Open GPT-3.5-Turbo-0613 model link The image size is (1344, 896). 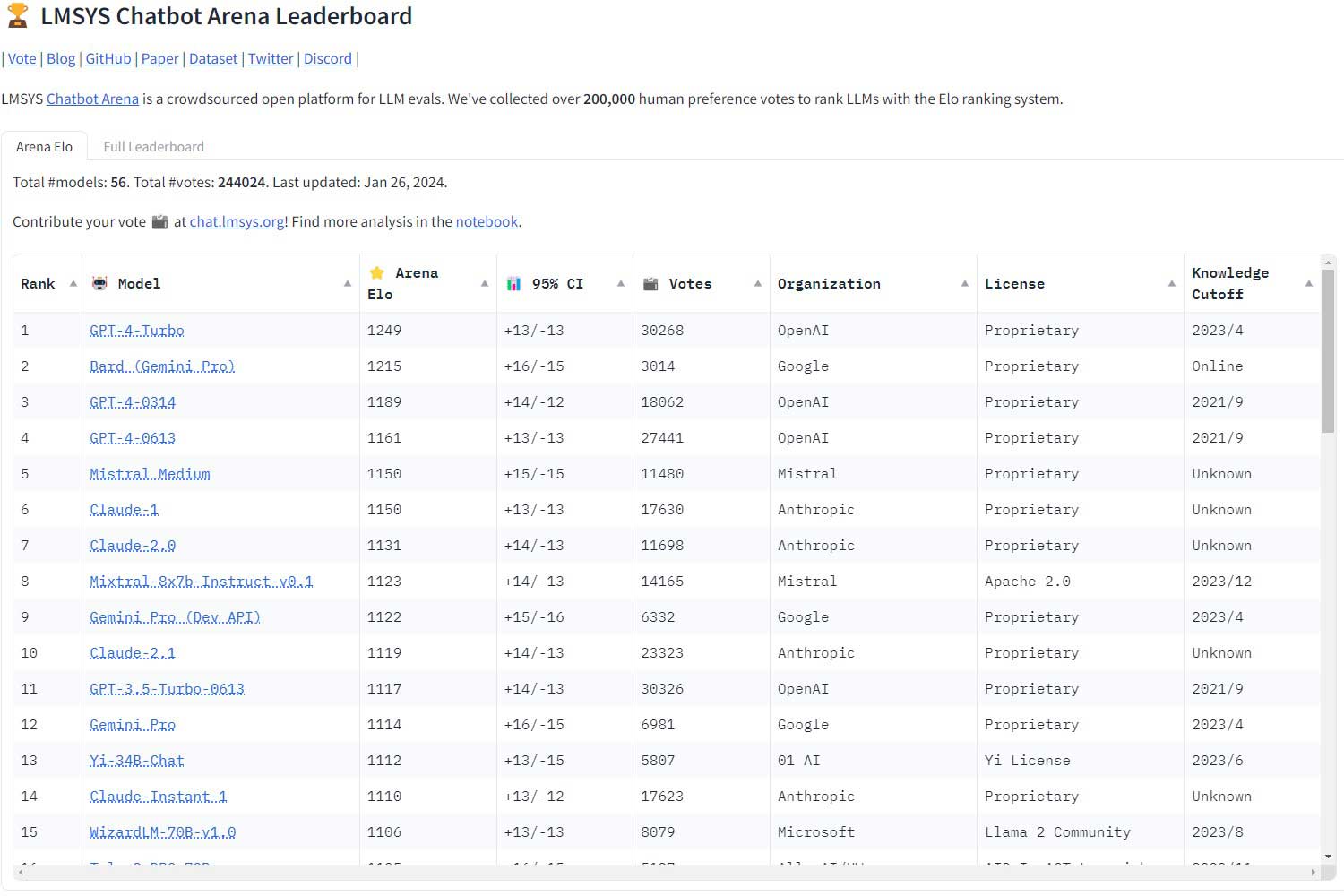[167, 689]
